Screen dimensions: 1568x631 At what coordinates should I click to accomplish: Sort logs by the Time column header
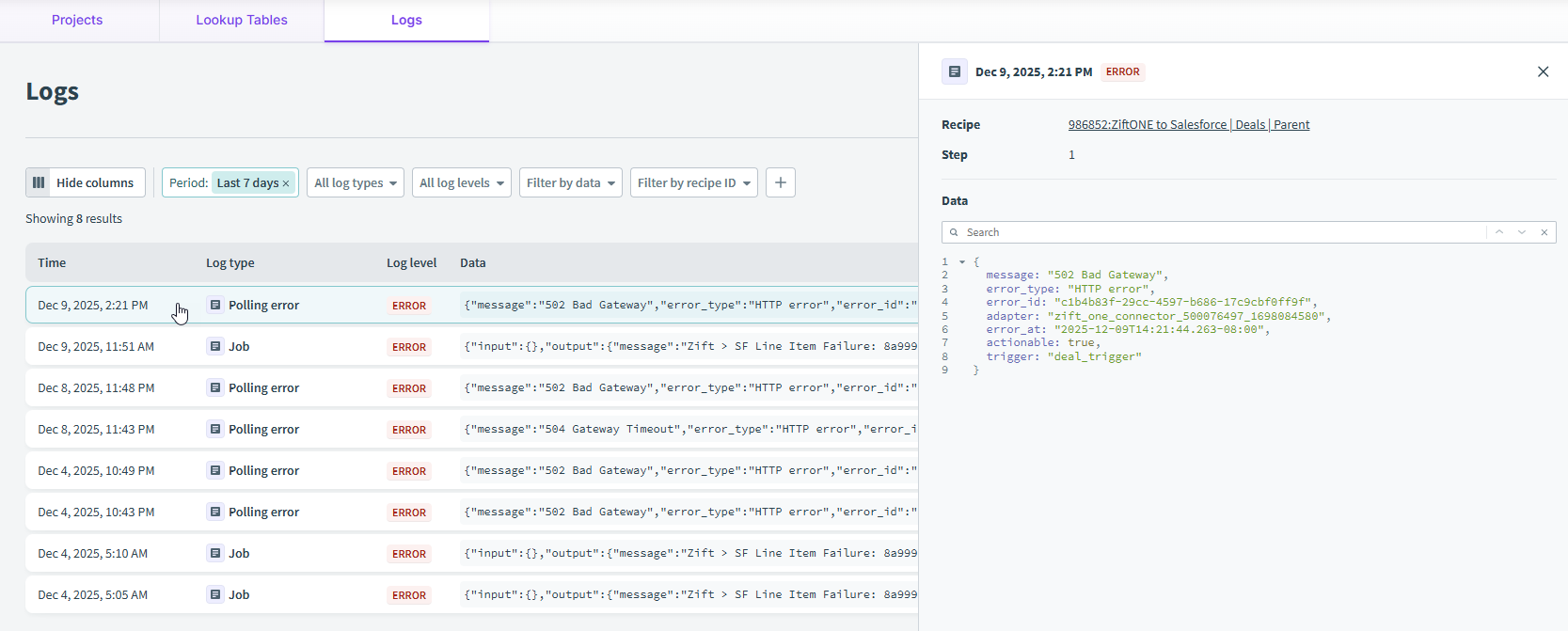coord(52,262)
